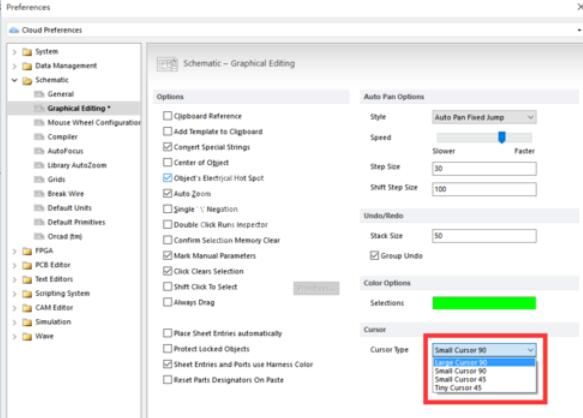Toggle Center of Object checkbox
Image resolution: width=583 pixels, height=418 pixels.
(167, 163)
